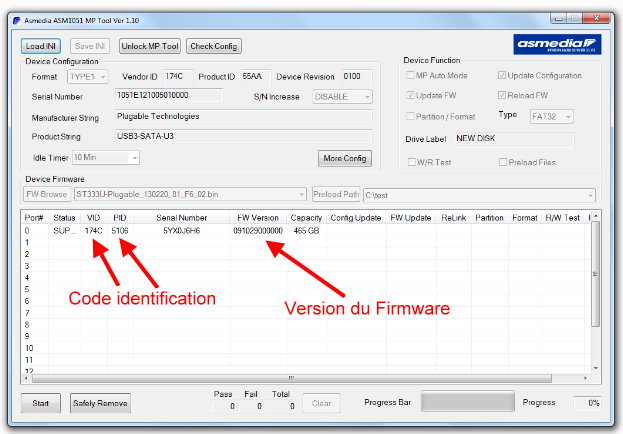The height and width of the screenshot is (434, 623).
Task: Click the horizontal scrollbar right arrow
Action: pos(585,378)
